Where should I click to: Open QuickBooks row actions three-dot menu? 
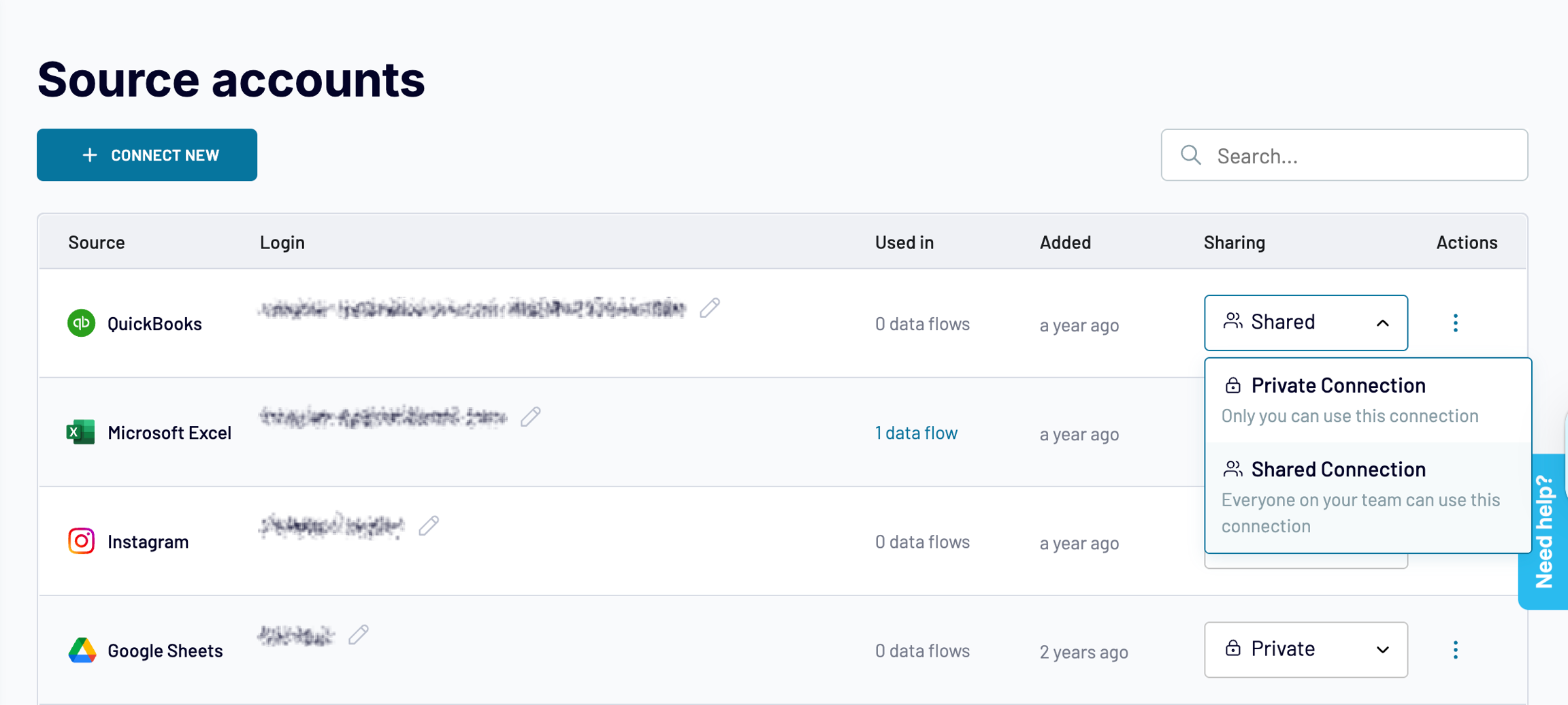coord(1455,323)
